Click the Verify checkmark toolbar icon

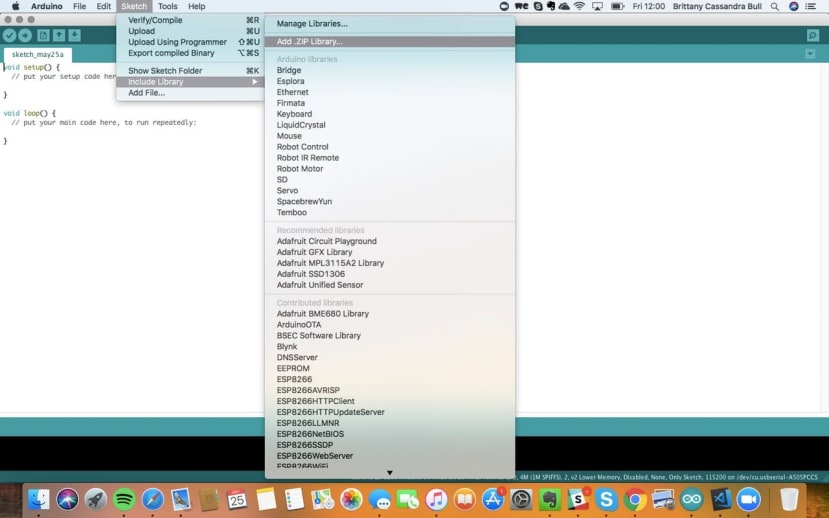click(10, 35)
